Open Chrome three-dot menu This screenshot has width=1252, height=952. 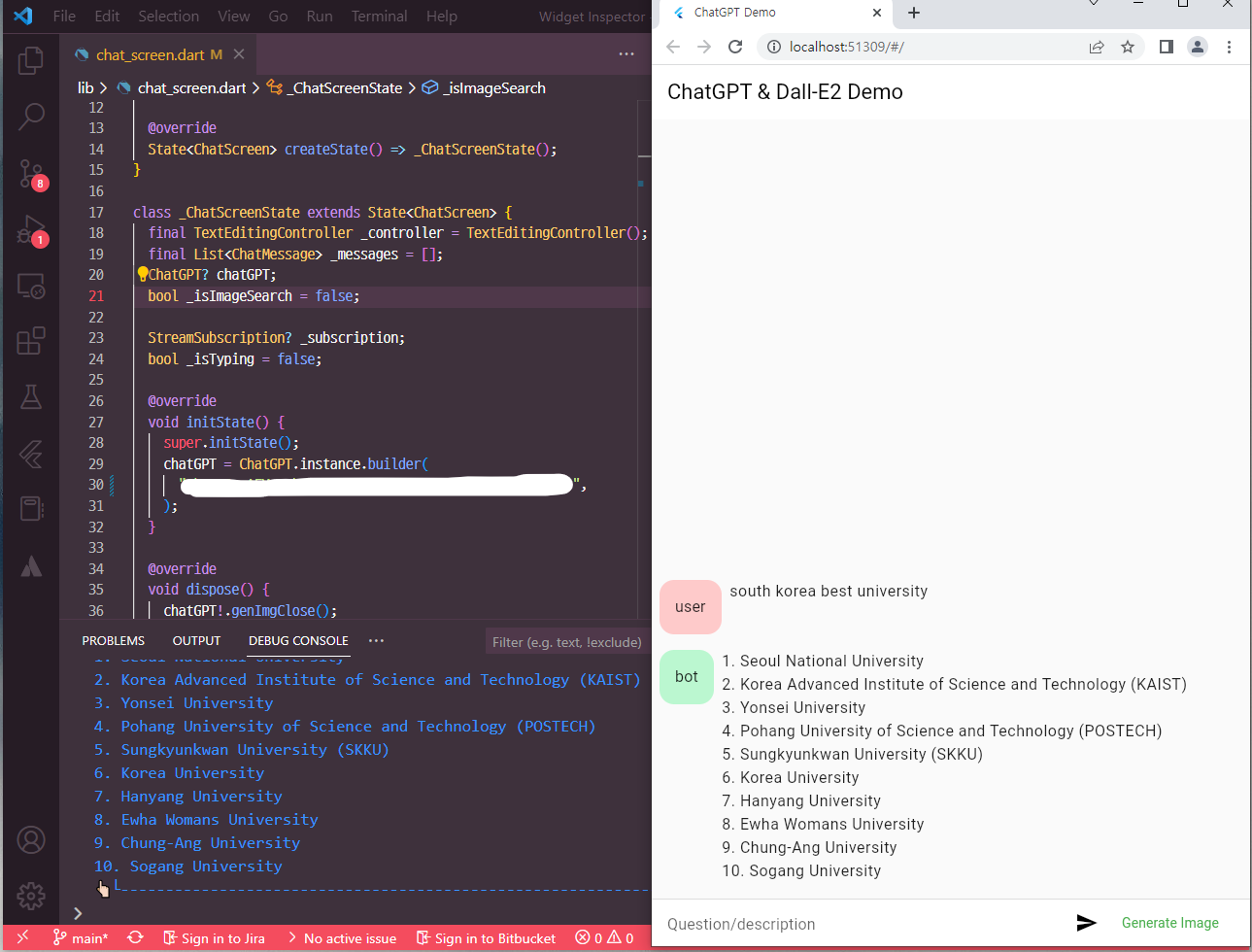pyautogui.click(x=1229, y=47)
